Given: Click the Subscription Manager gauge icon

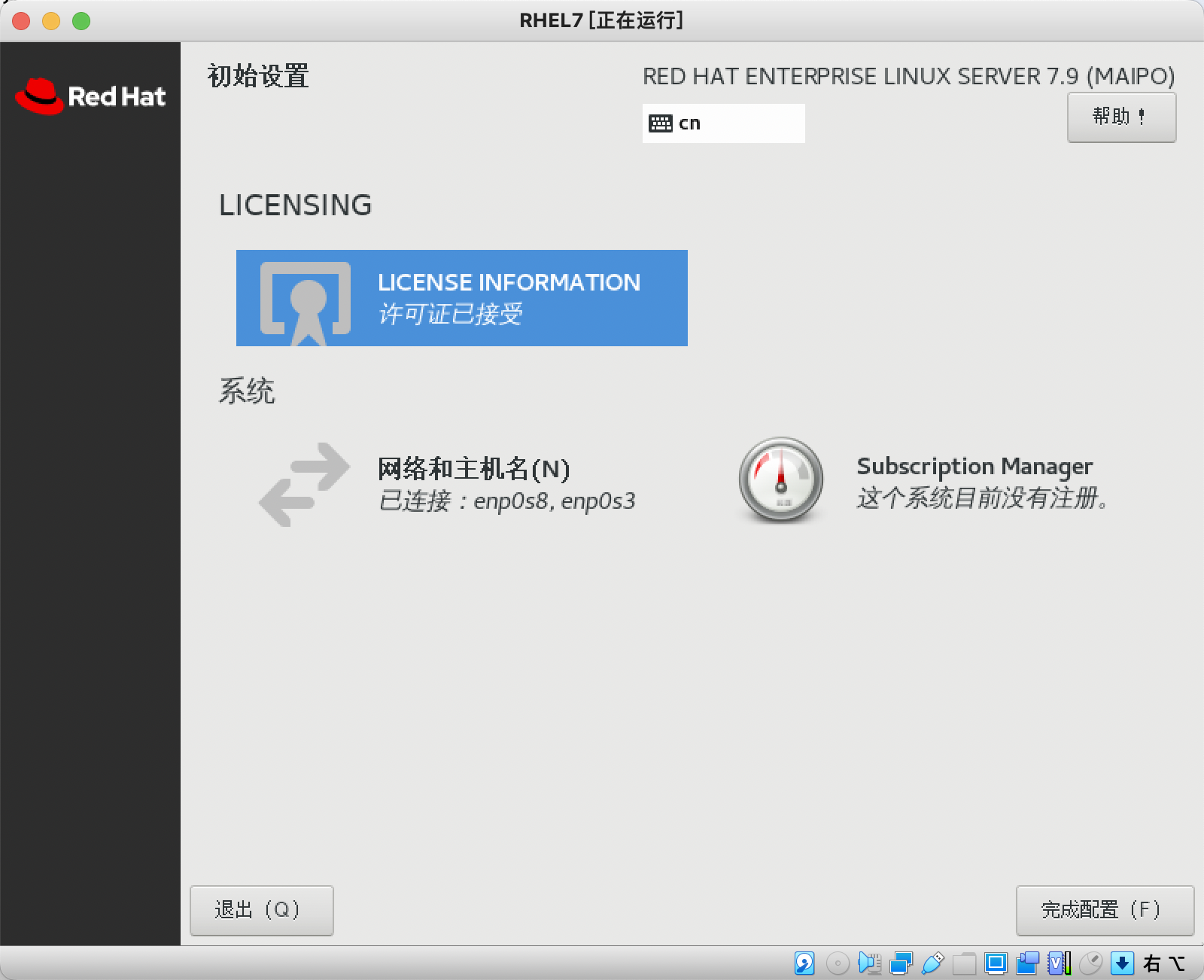Looking at the screenshot, I should 781,480.
